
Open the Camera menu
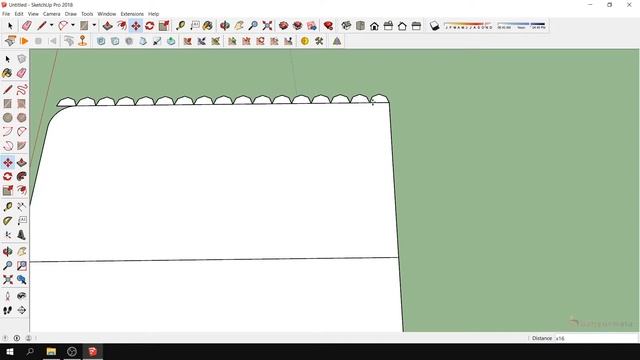point(51,14)
